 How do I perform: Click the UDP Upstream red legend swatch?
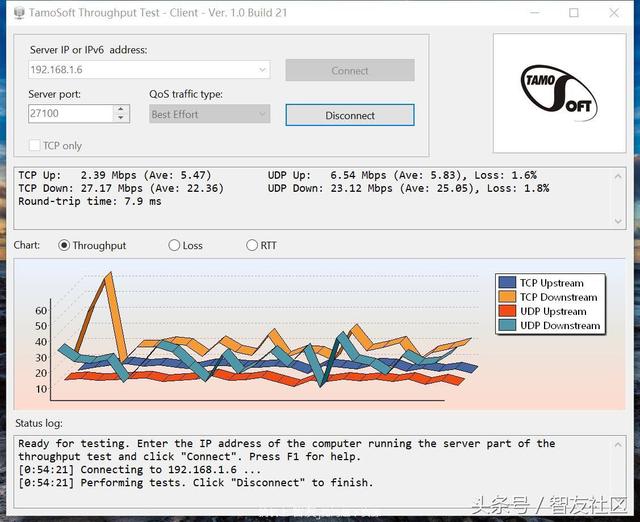(x=507, y=311)
